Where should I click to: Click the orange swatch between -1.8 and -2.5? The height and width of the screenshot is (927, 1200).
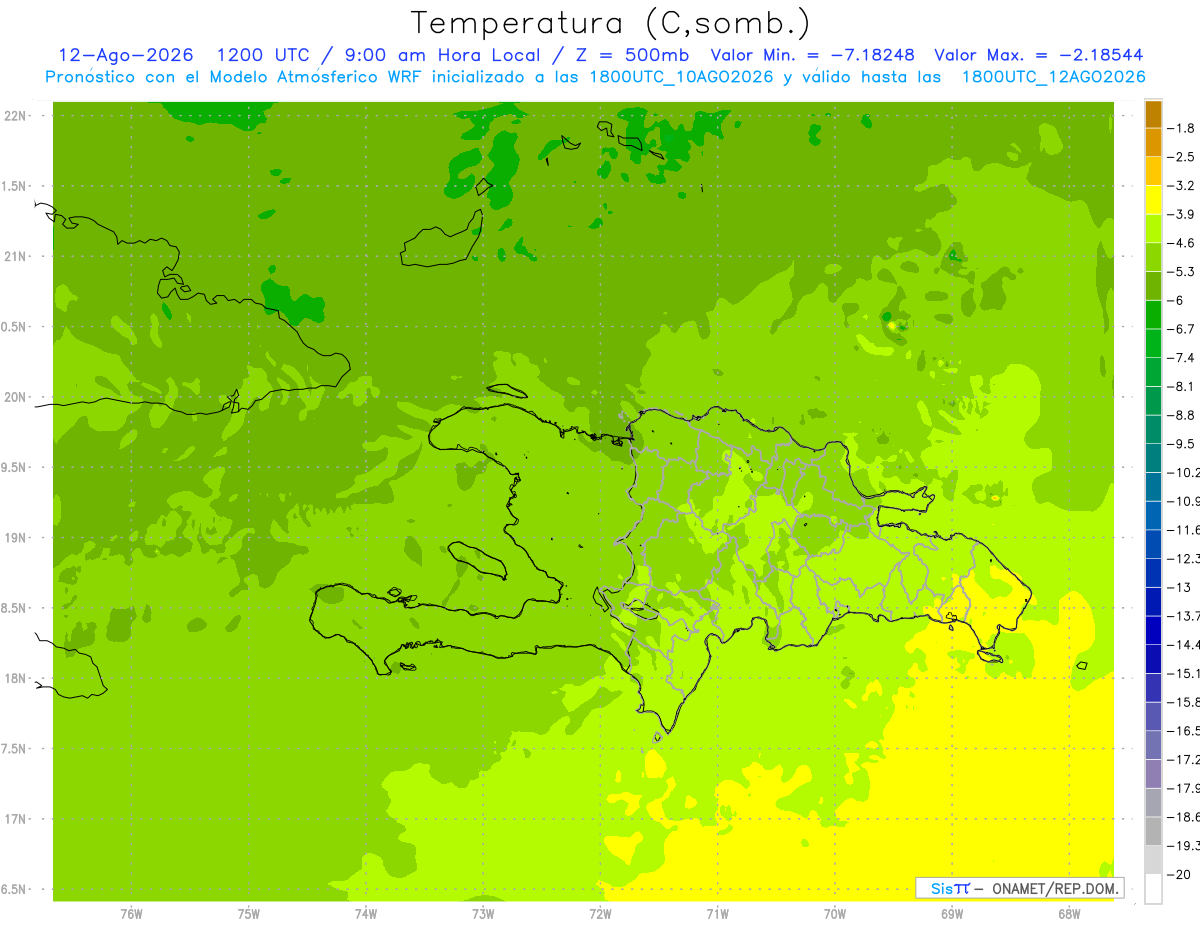(x=1153, y=143)
